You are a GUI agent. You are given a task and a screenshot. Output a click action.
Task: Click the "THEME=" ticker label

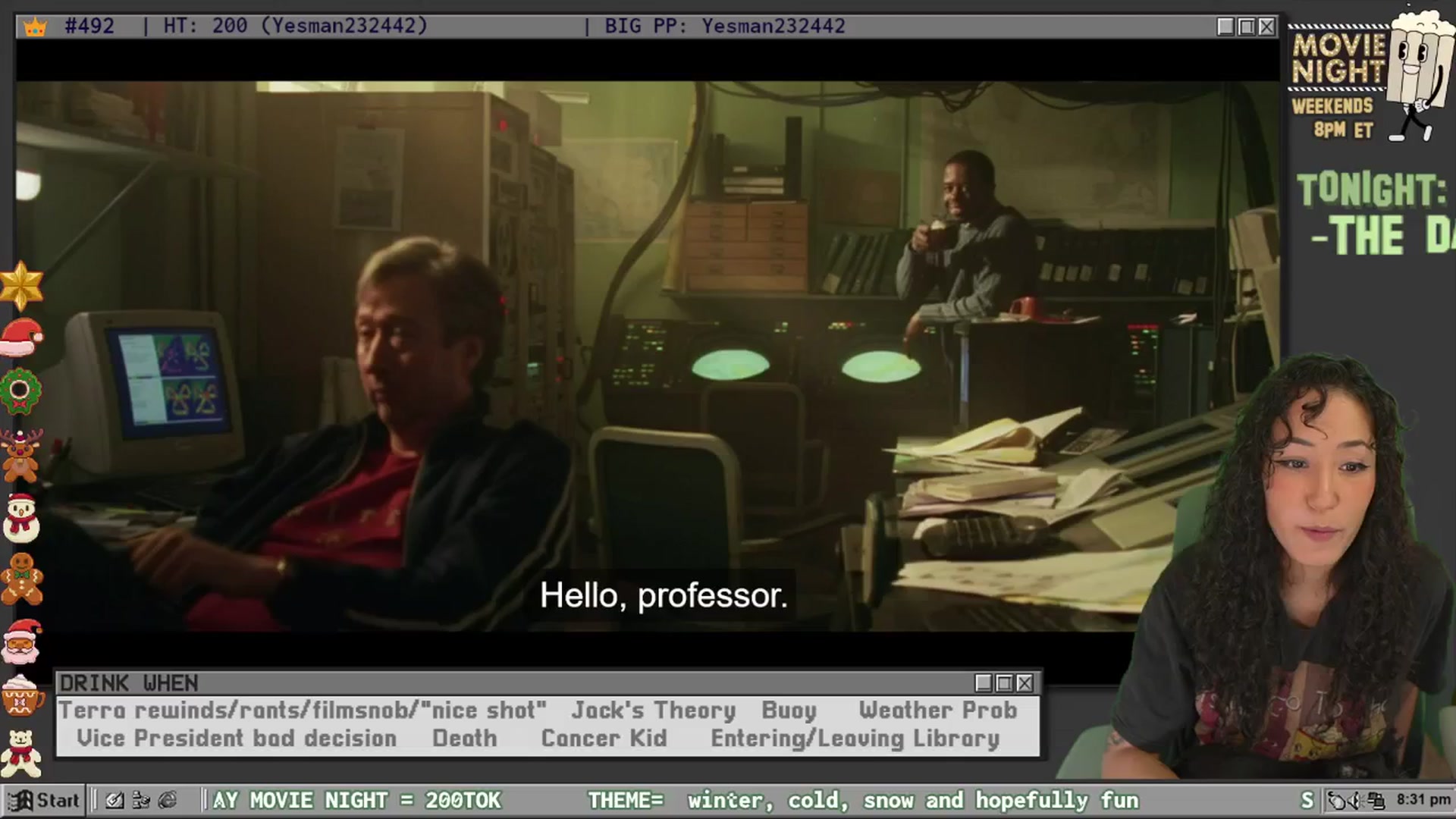click(x=626, y=800)
